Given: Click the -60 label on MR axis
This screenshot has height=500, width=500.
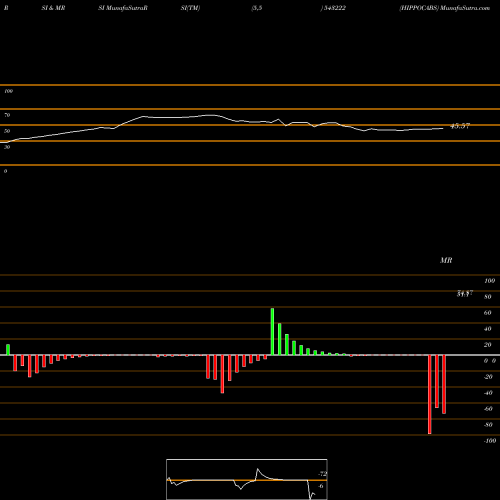Looking at the screenshot, I should [488, 409].
